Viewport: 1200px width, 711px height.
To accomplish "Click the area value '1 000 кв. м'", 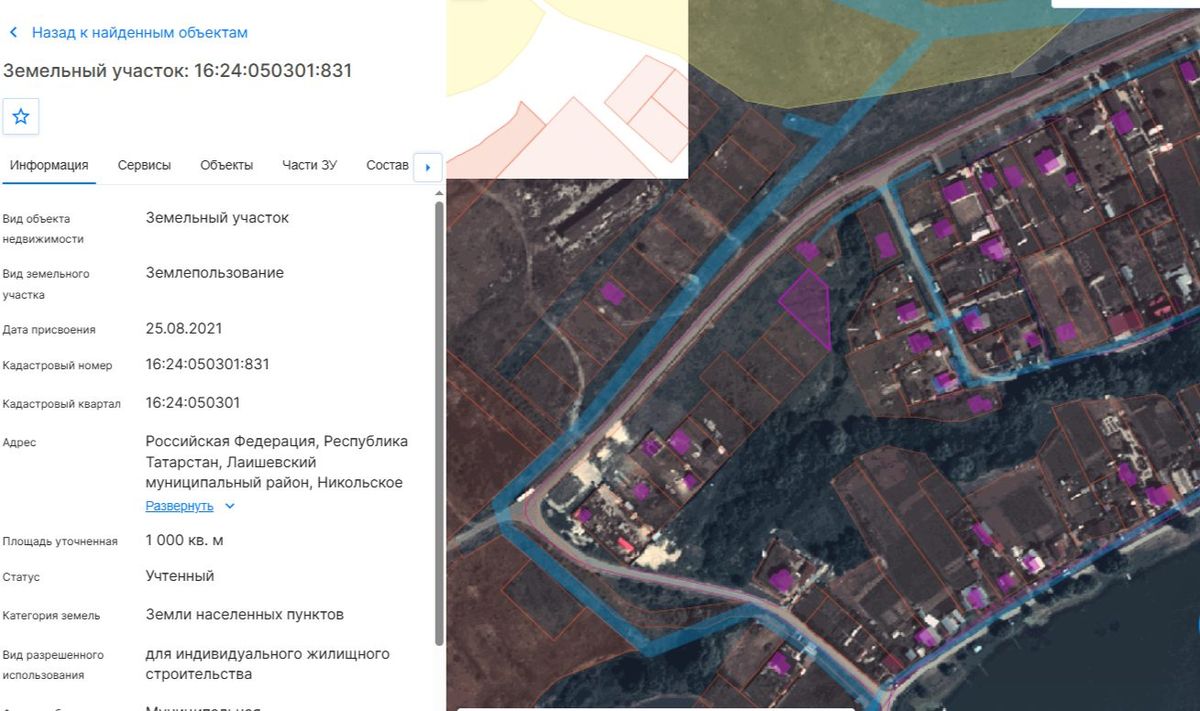I will coord(185,540).
